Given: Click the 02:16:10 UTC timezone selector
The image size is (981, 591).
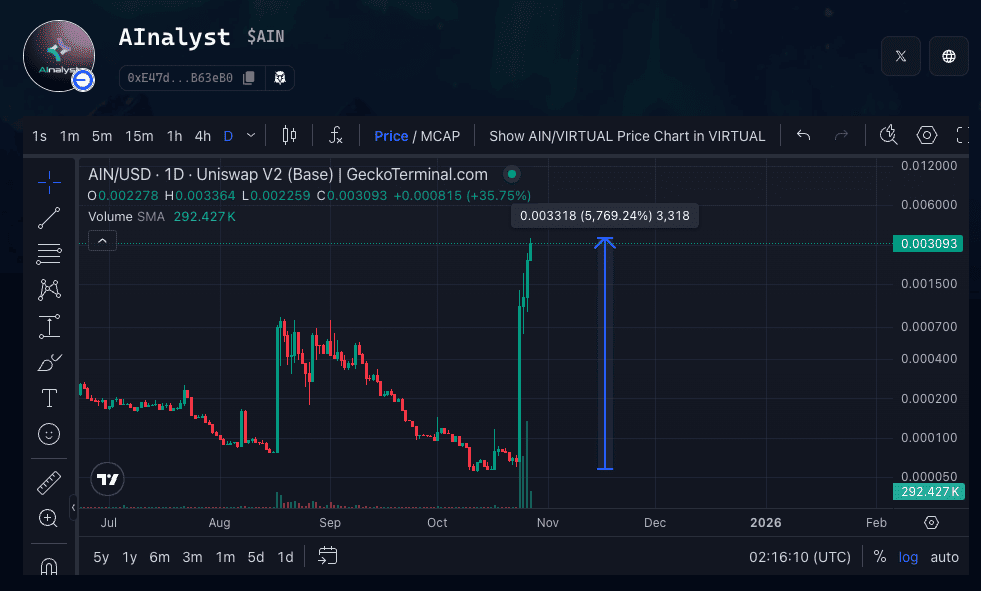Looking at the screenshot, I should 800,557.
